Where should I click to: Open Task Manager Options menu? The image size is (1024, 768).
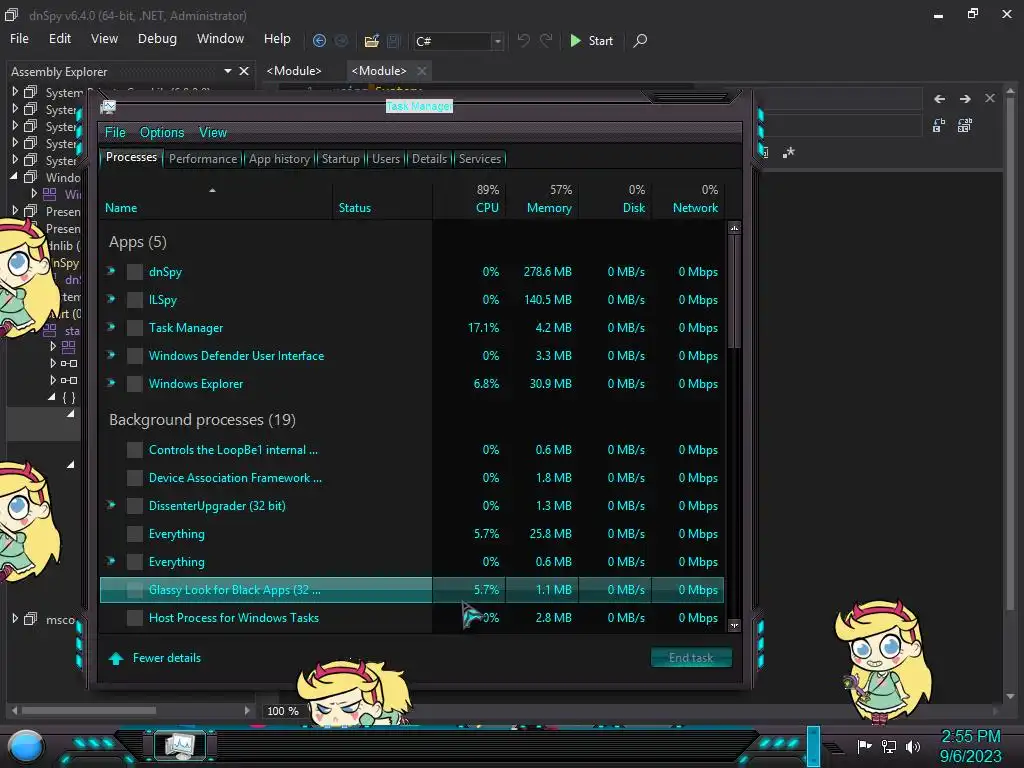[162, 133]
